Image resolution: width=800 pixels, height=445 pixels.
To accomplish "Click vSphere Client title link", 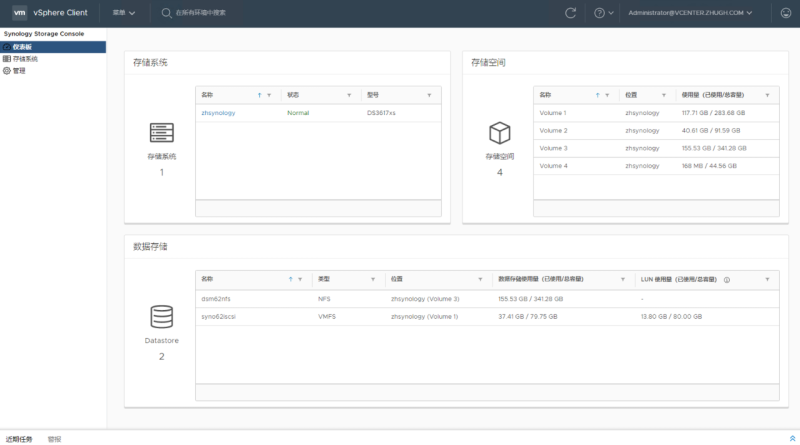I will pos(60,13).
